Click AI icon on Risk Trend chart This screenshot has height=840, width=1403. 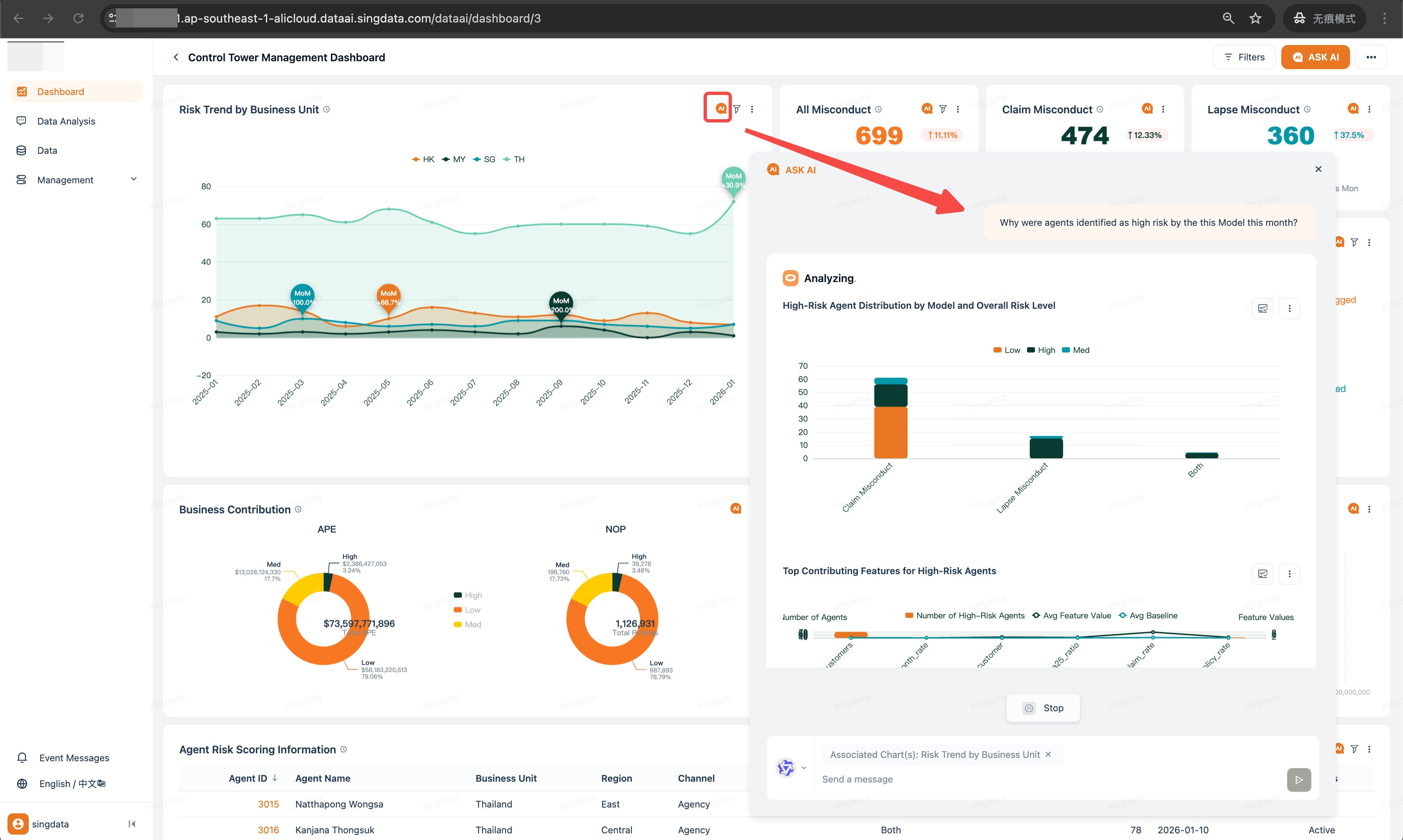coord(720,109)
